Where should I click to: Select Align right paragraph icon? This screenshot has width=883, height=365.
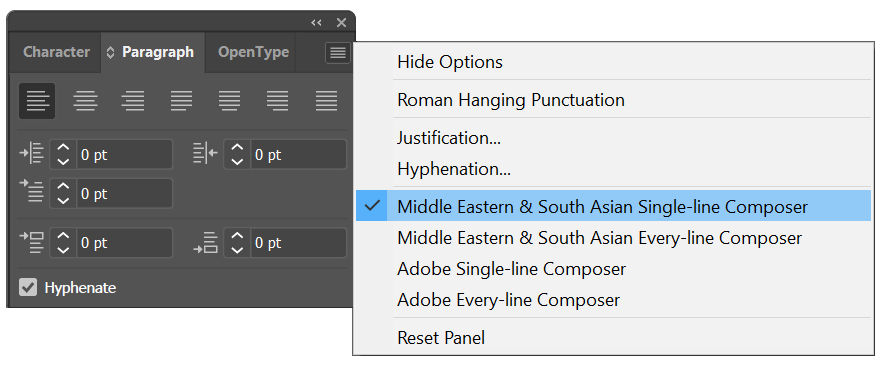coord(133,101)
